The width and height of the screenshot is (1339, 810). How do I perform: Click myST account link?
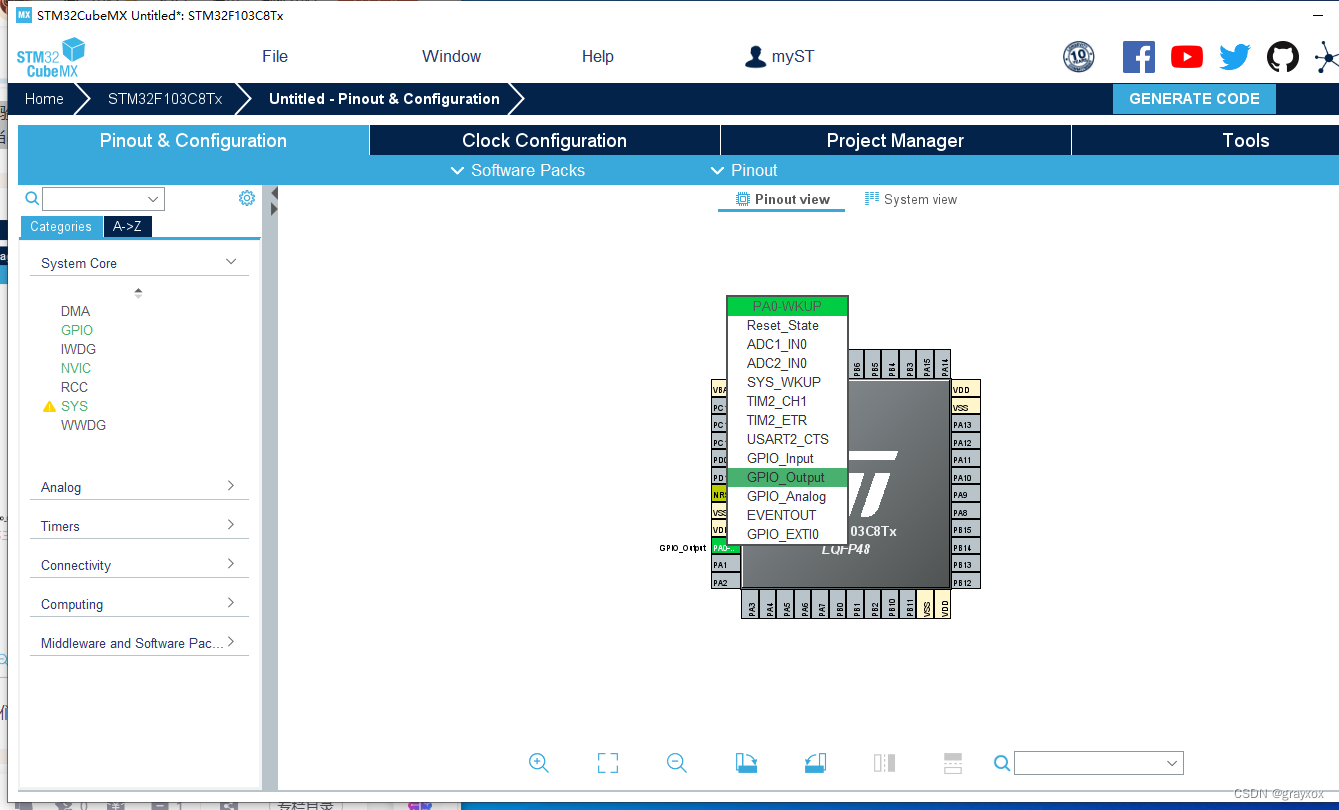[x=793, y=57]
